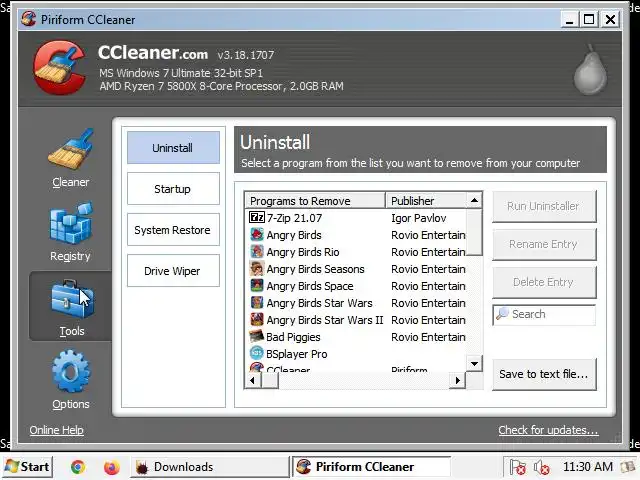The height and width of the screenshot is (480, 640).
Task: Click the horizontal scroll left arrow
Action: (253, 380)
